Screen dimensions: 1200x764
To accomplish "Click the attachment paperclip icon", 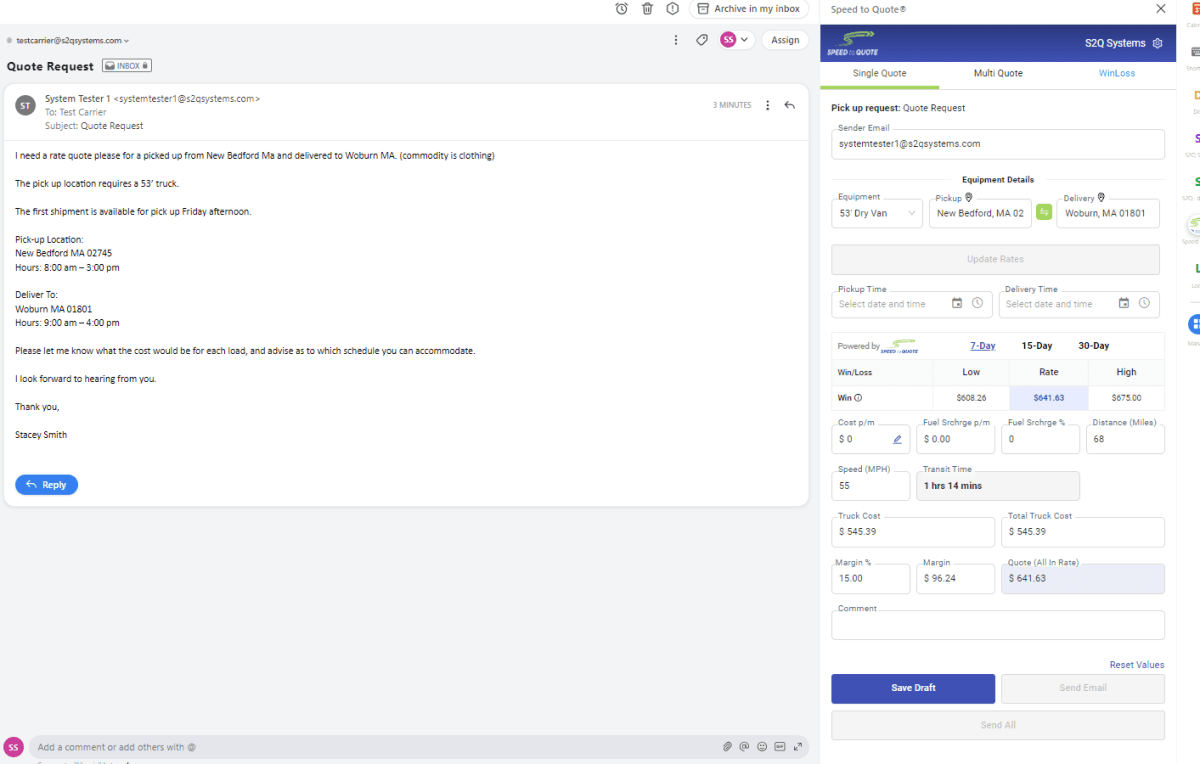I will pos(728,747).
